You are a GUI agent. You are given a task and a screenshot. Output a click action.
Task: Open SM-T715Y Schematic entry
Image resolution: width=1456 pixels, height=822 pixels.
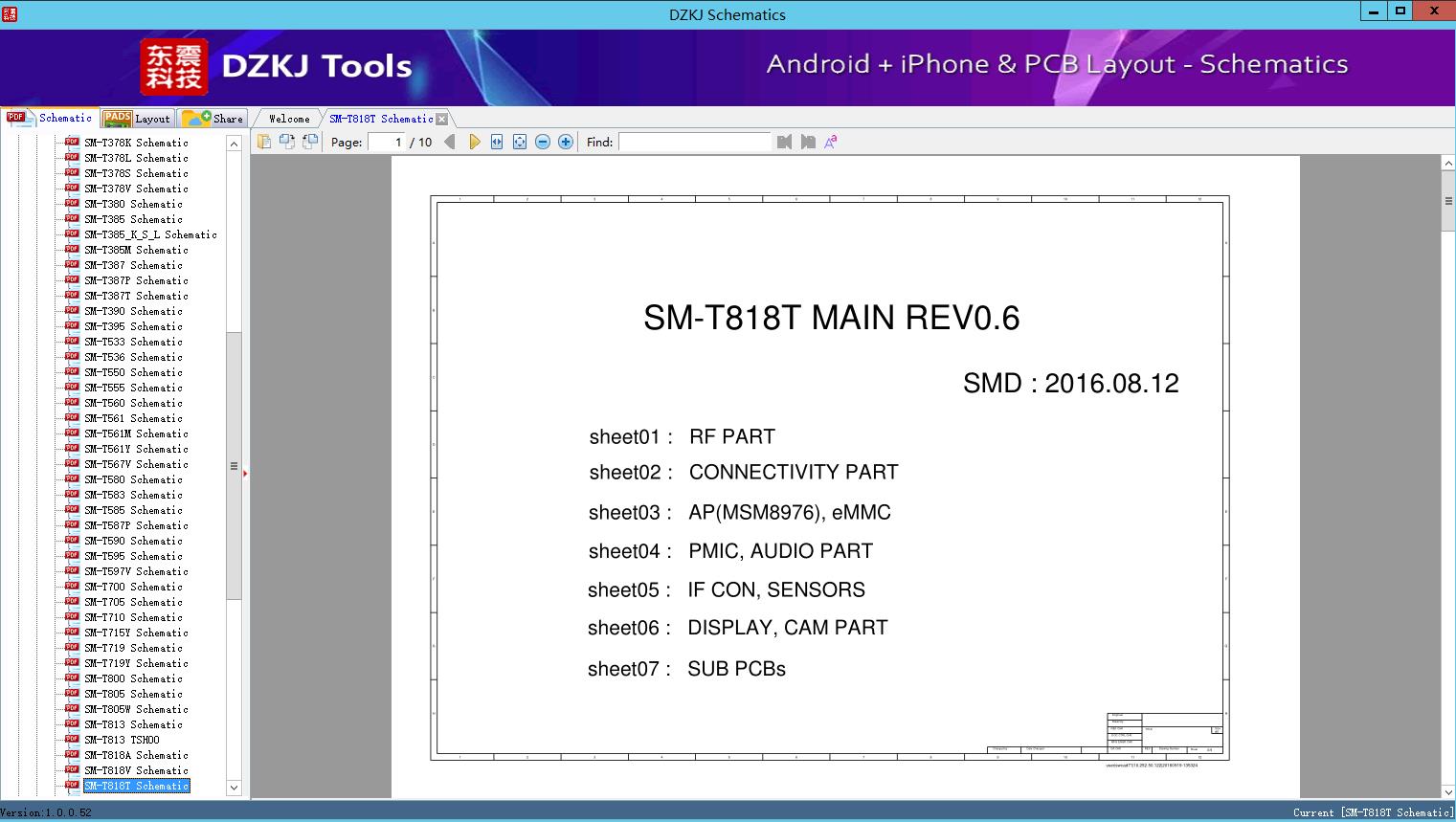pos(136,633)
